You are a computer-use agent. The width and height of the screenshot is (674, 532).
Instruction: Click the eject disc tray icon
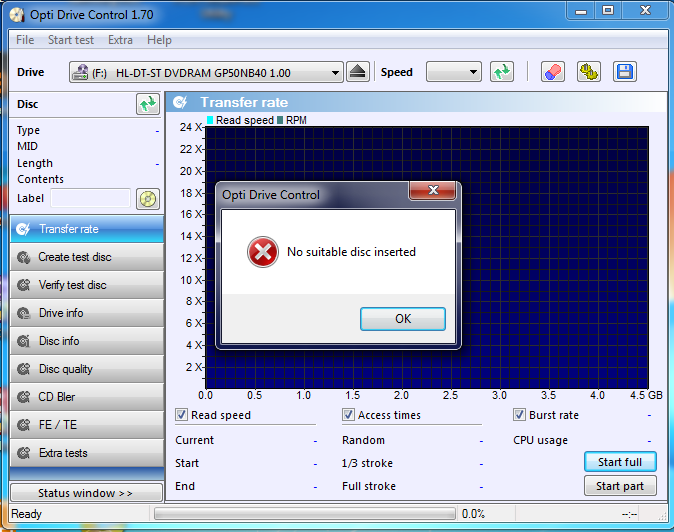click(358, 72)
